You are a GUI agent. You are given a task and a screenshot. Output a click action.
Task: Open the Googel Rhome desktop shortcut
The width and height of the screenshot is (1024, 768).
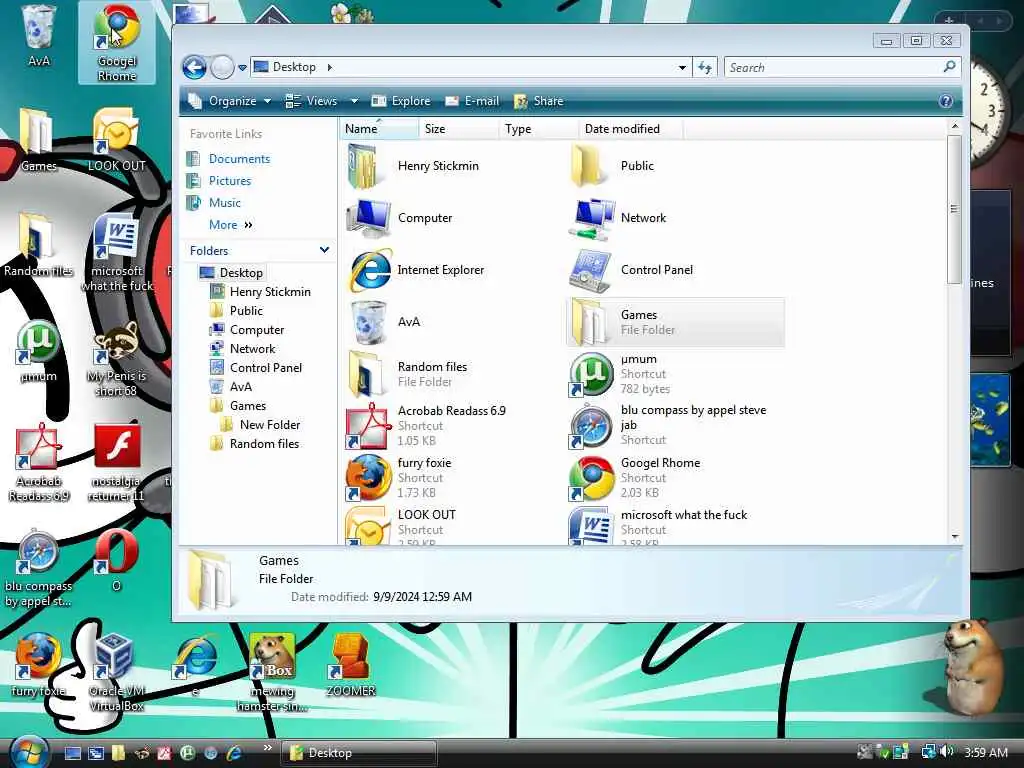pos(117,42)
